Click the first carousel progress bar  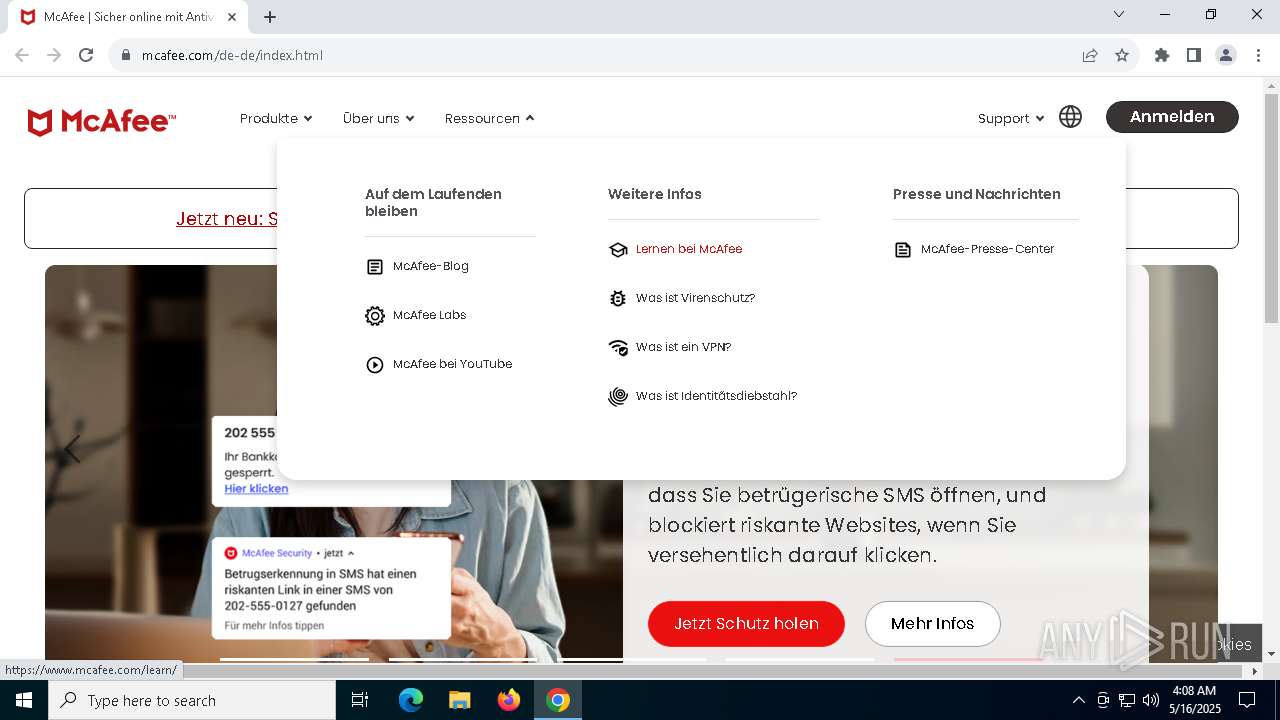[294, 659]
